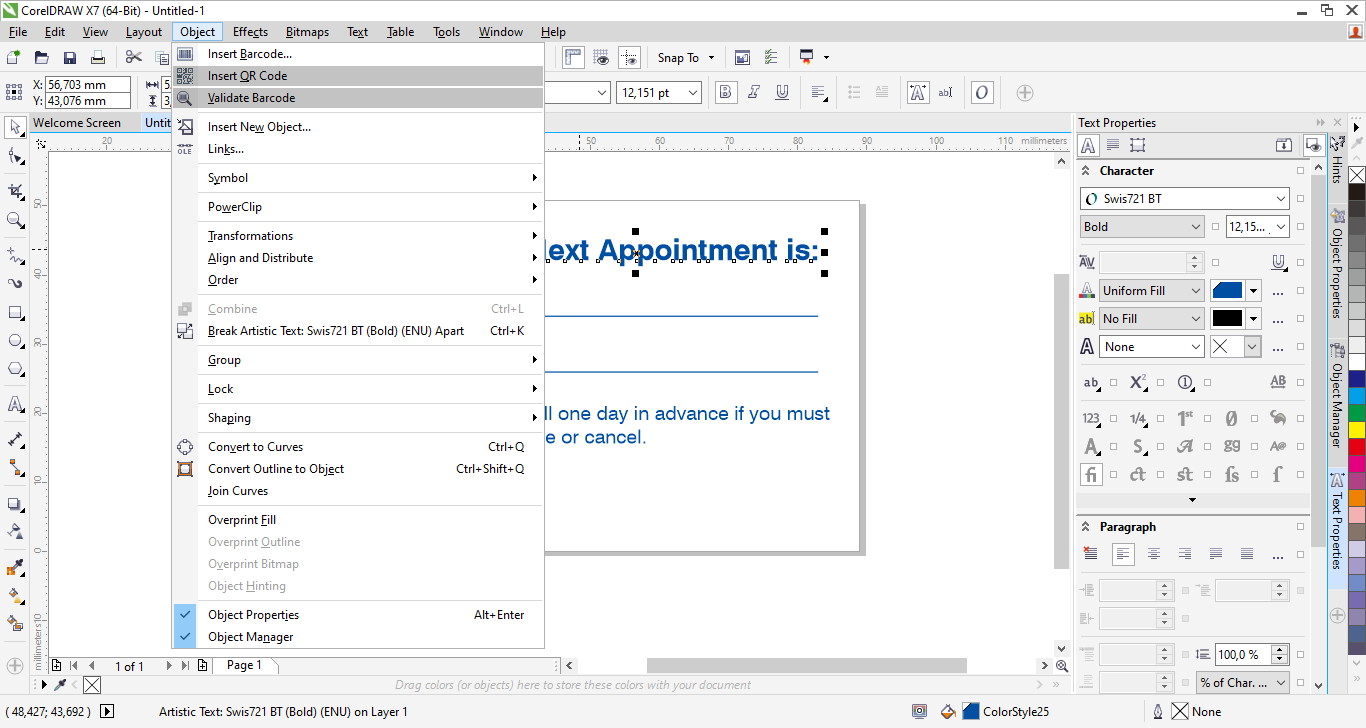The image size is (1366, 728).
Task: Select the Pick tool in toolbox
Action: click(x=15, y=128)
